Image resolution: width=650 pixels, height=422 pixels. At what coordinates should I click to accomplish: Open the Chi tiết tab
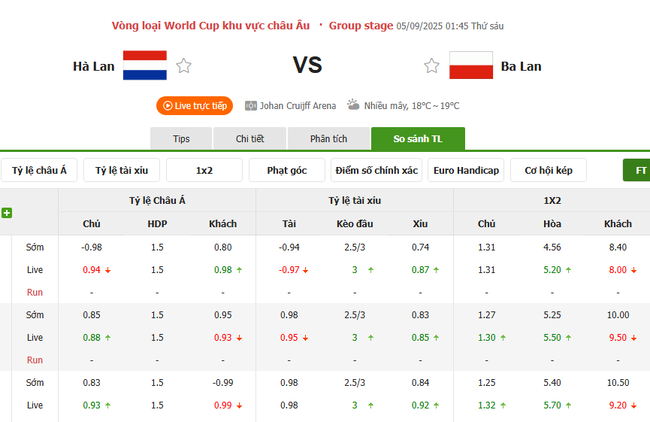249,139
